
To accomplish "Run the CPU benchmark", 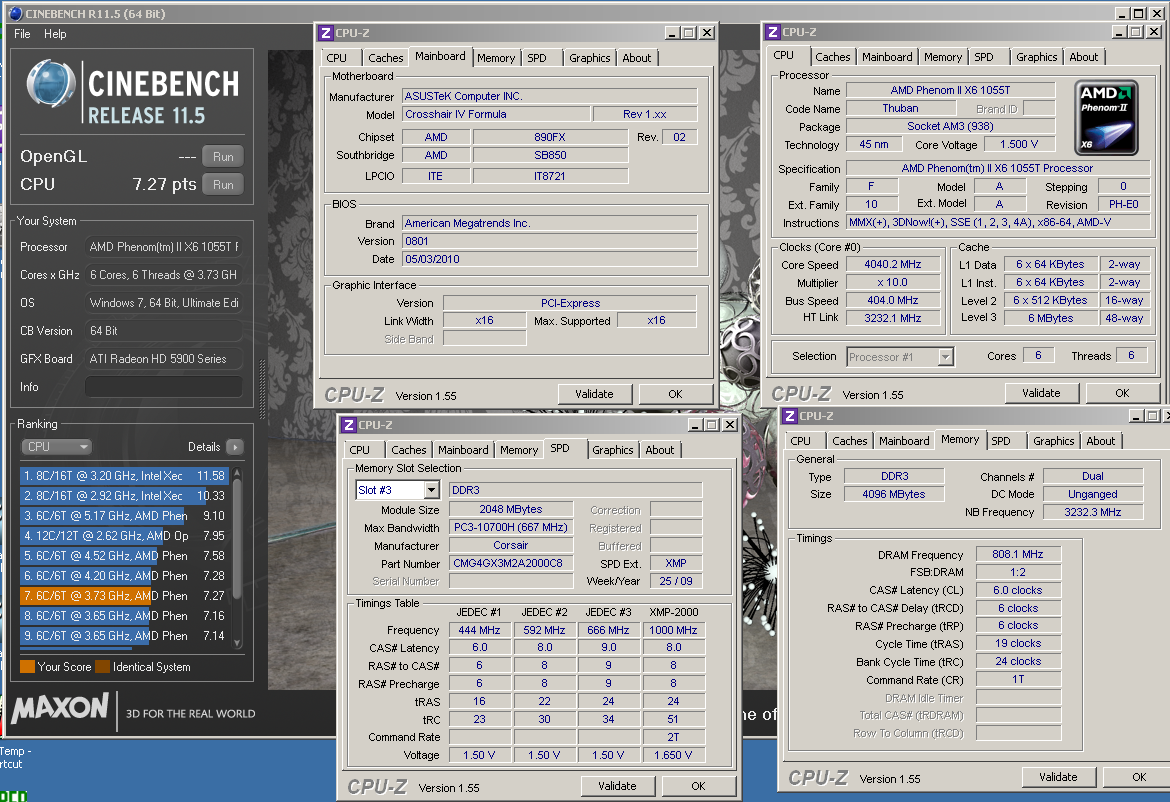I will click(x=223, y=184).
